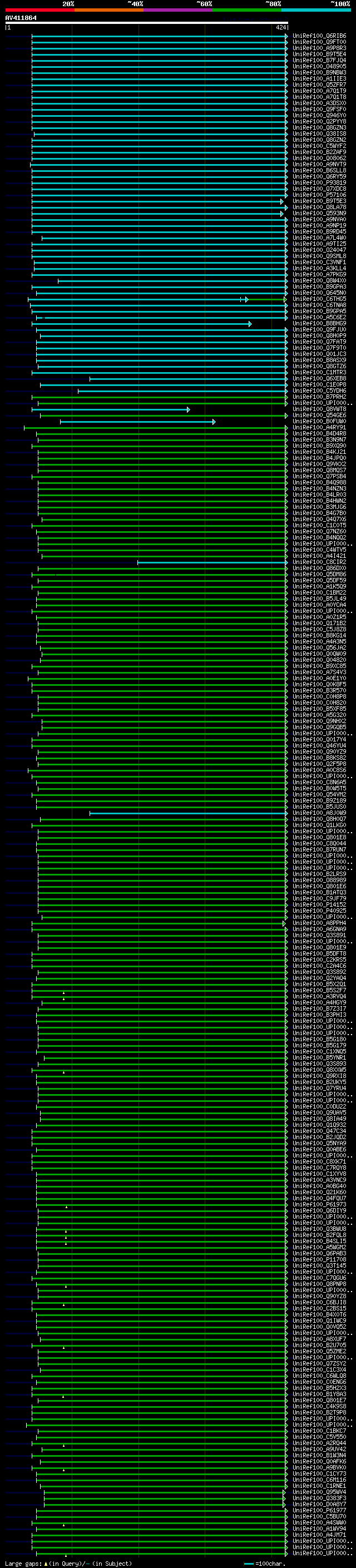Click UniRef100_B7RUN7 label

[319, 850]
